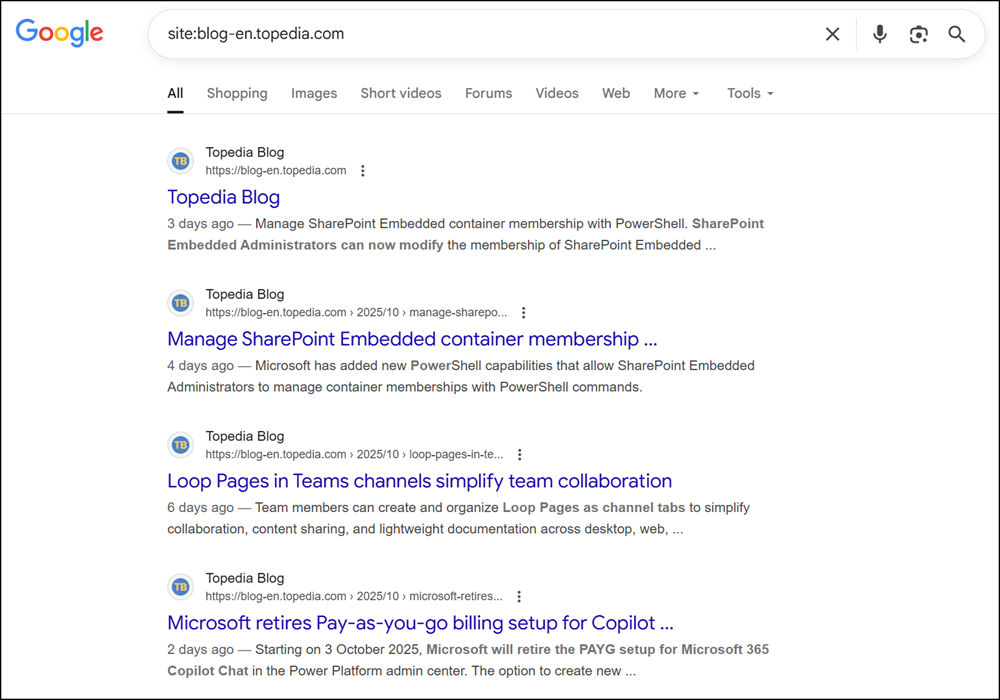Open Loop Pages in Teams channels article
Viewport: 1000px width, 700px height.
[419, 481]
